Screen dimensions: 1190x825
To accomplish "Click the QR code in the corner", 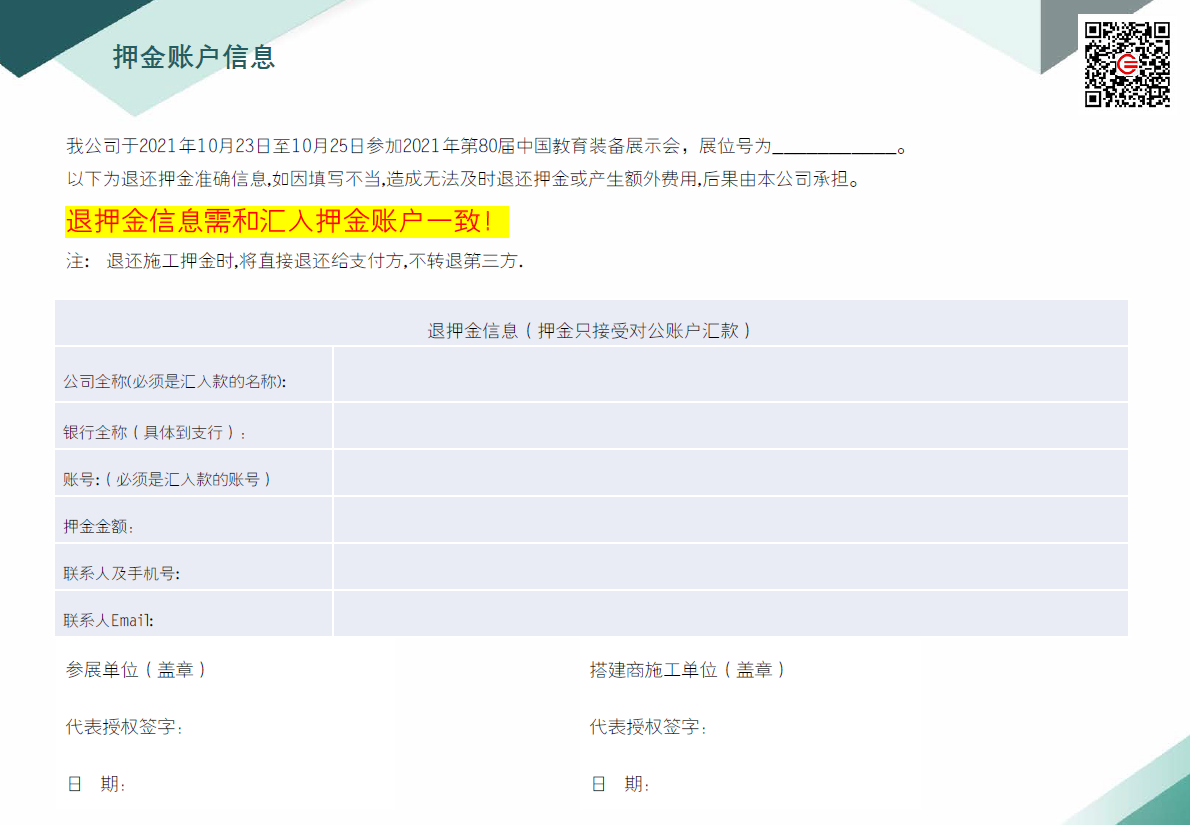I will 1127,64.
